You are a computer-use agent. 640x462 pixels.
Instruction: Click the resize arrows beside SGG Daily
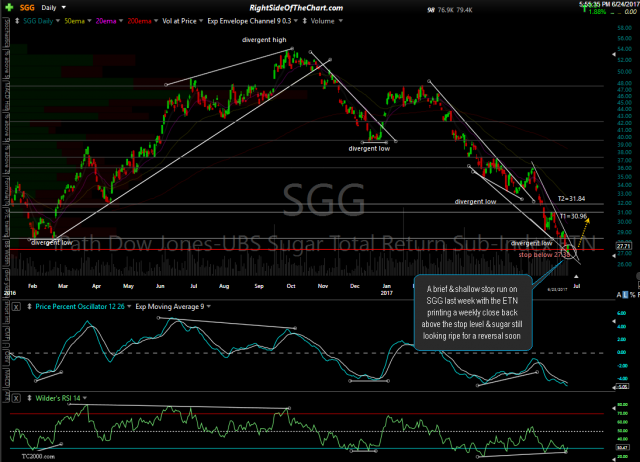pyautogui.click(x=17, y=21)
